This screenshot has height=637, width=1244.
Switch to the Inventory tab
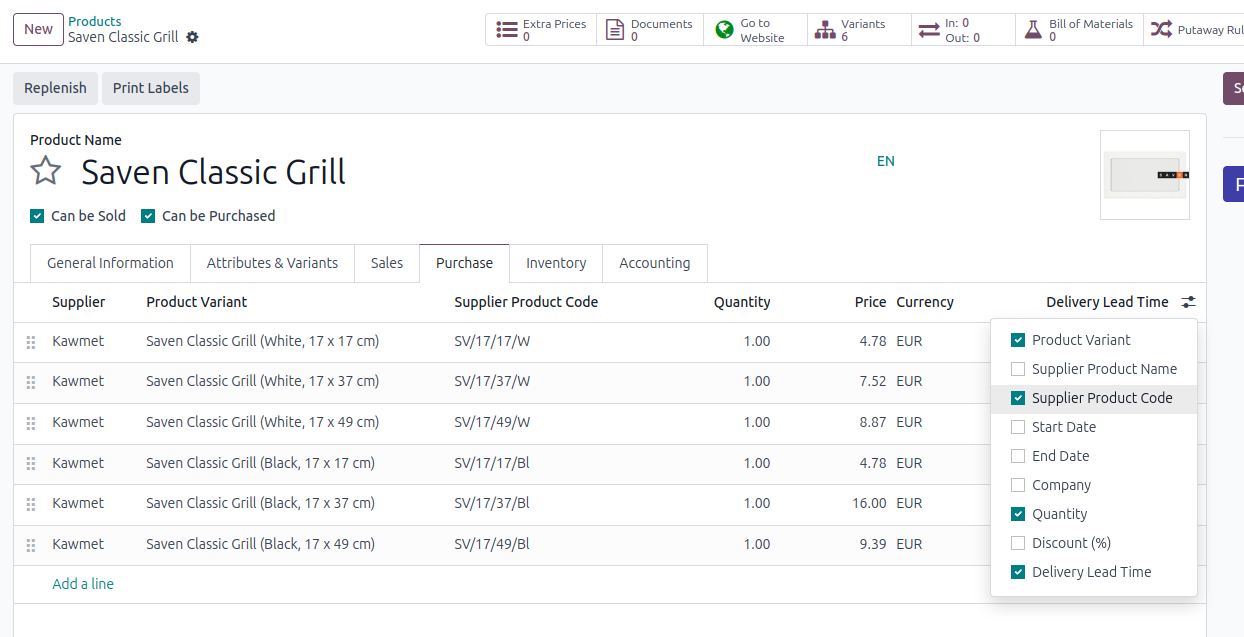point(556,263)
